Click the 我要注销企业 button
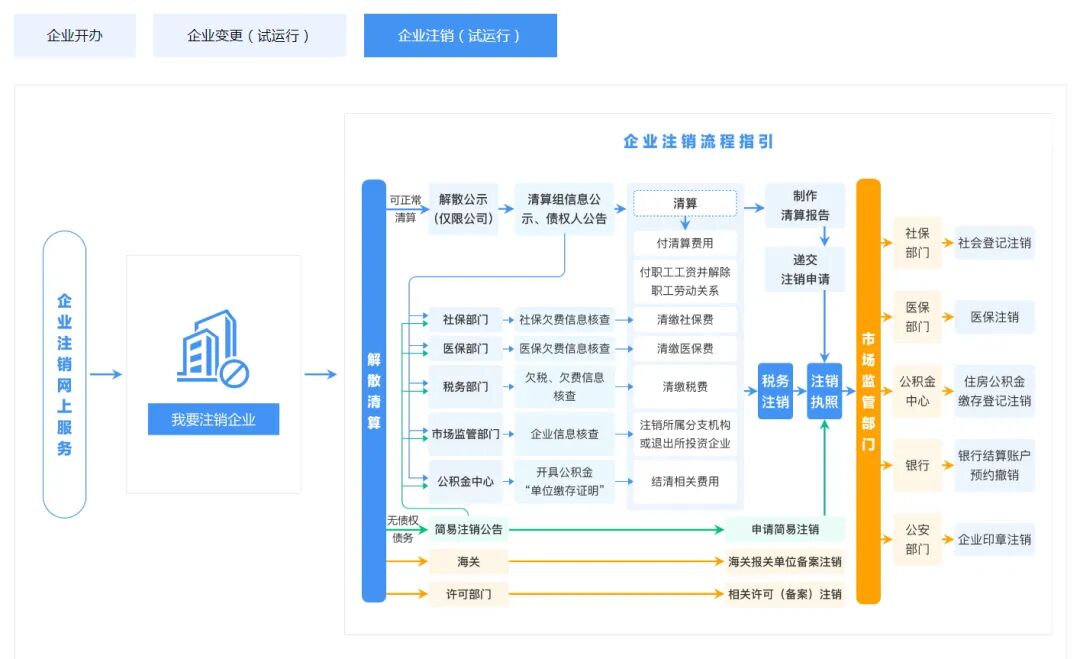Image resolution: width=1080 pixels, height=659 pixels. (213, 419)
